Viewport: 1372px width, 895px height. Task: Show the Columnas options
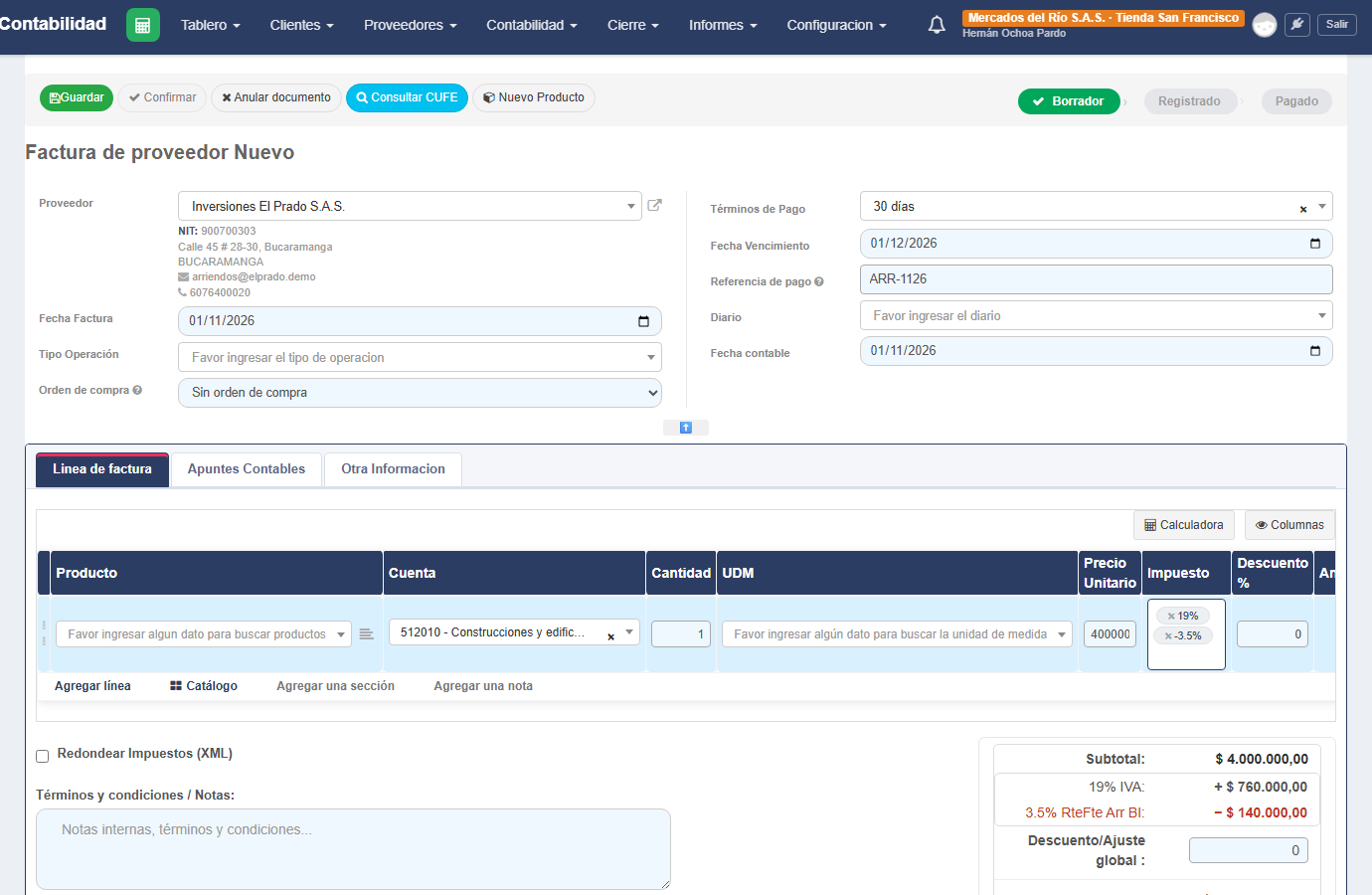(x=1289, y=525)
